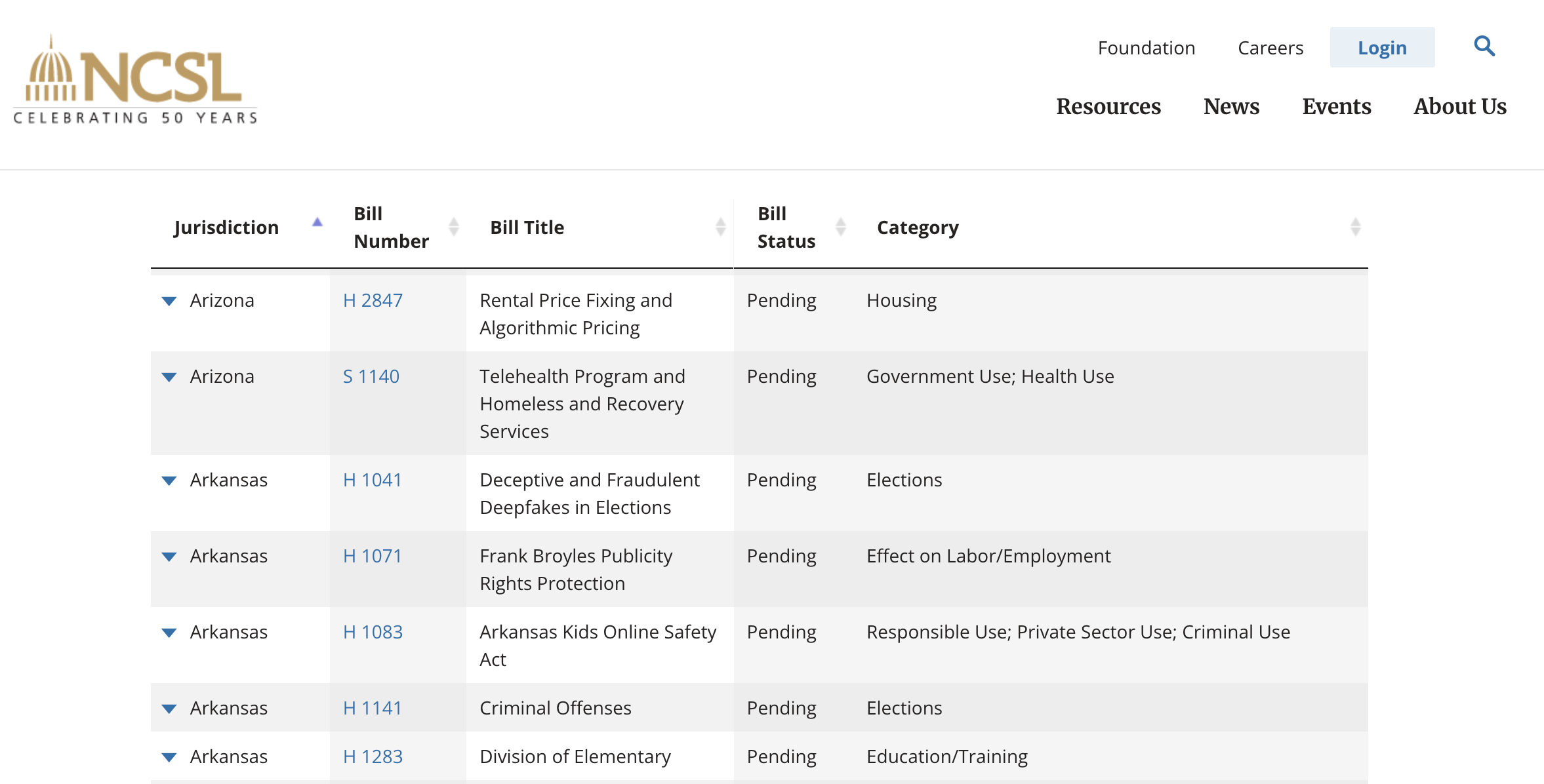Open bill H 1083 link
The width and height of the screenshot is (1544, 784).
click(373, 632)
